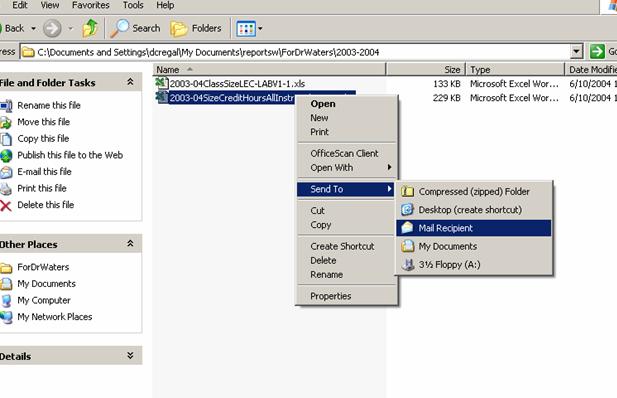Image resolution: width=617 pixels, height=398 pixels.
Task: Click the printer icon for Print this file
Action: pyautogui.click(x=6, y=189)
